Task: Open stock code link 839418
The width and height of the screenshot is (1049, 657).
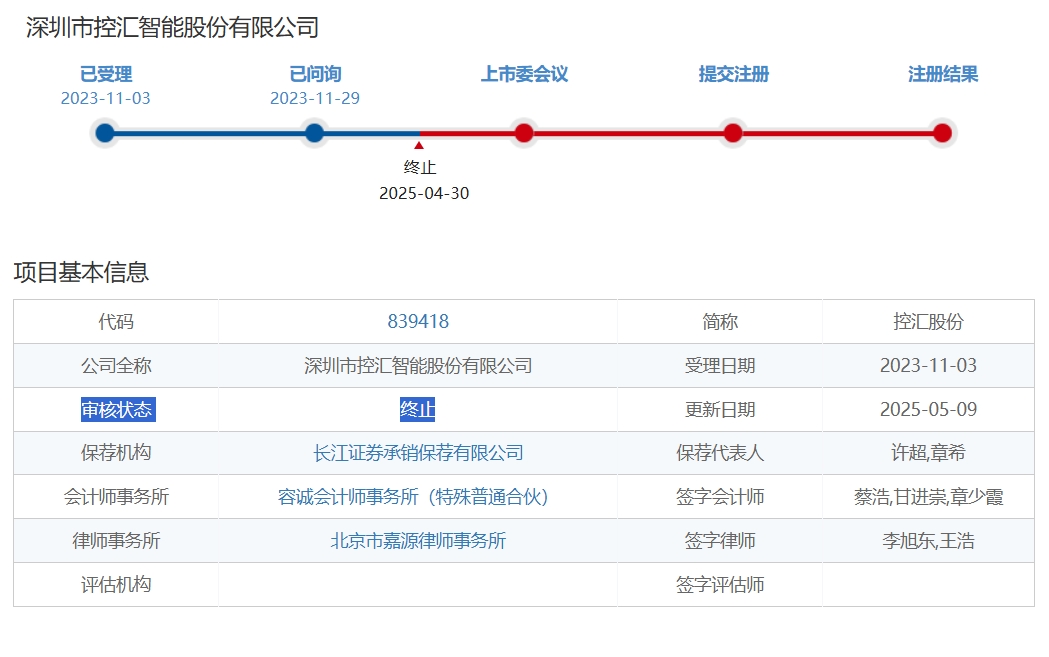Action: 418,322
